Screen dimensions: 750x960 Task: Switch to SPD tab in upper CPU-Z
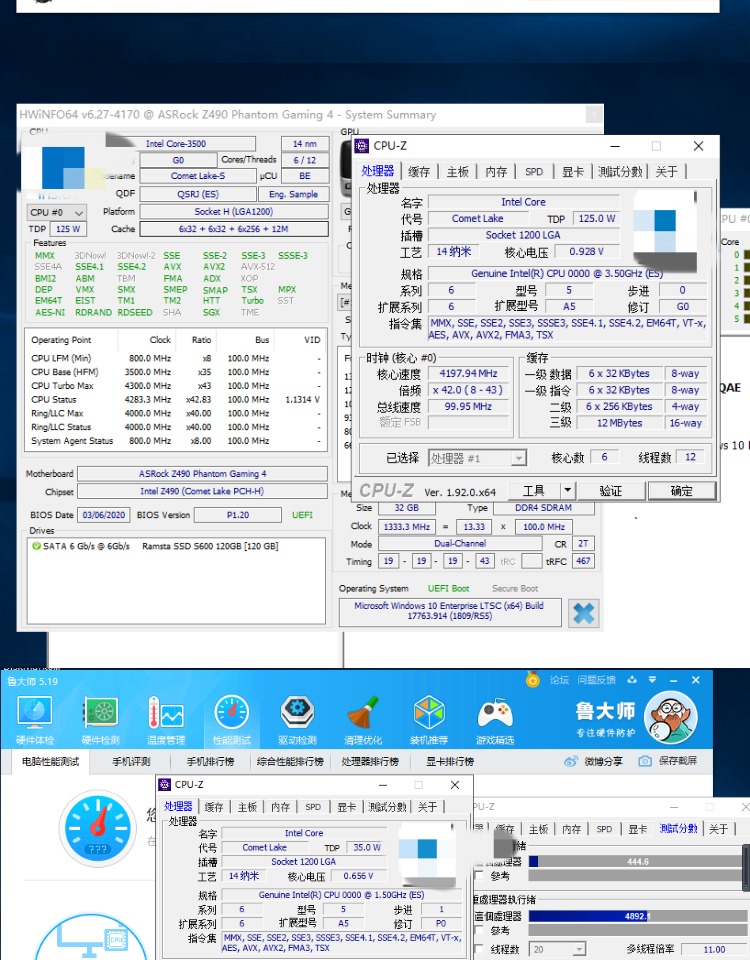534,171
